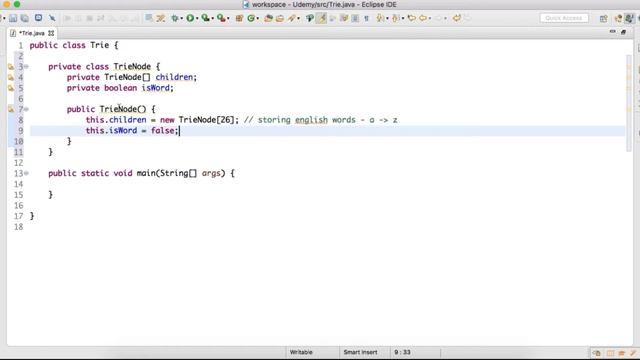The width and height of the screenshot is (640, 360).
Task: Click the Toggle Breadcrumb icon
Action: [310, 18]
